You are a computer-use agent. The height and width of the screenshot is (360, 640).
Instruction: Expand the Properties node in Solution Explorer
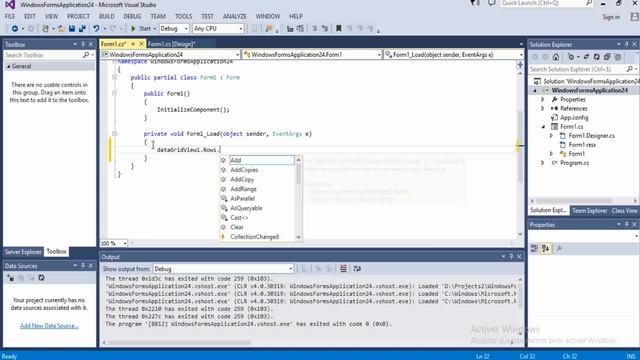[x=542, y=100]
